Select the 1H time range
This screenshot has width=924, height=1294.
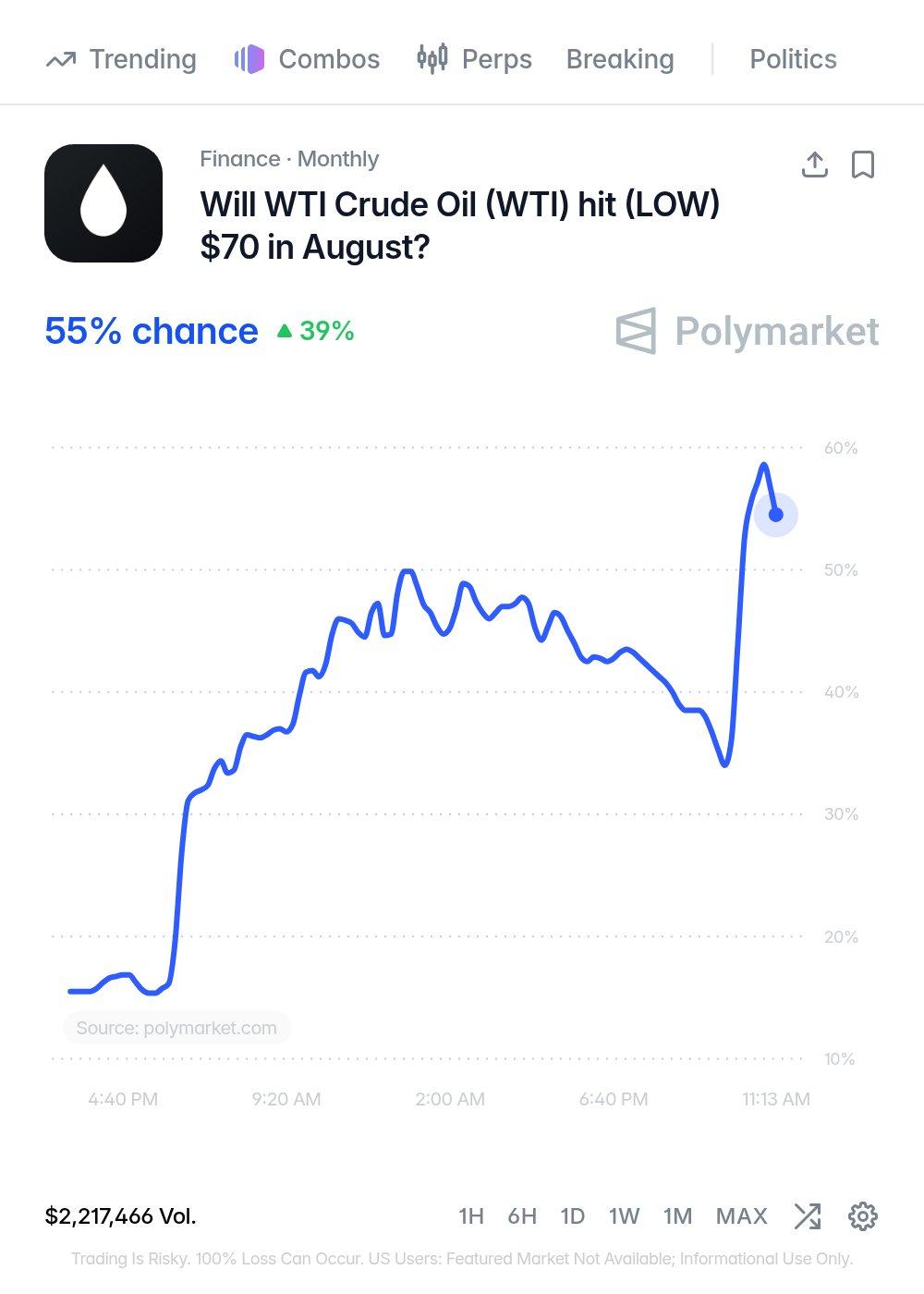point(471,1216)
